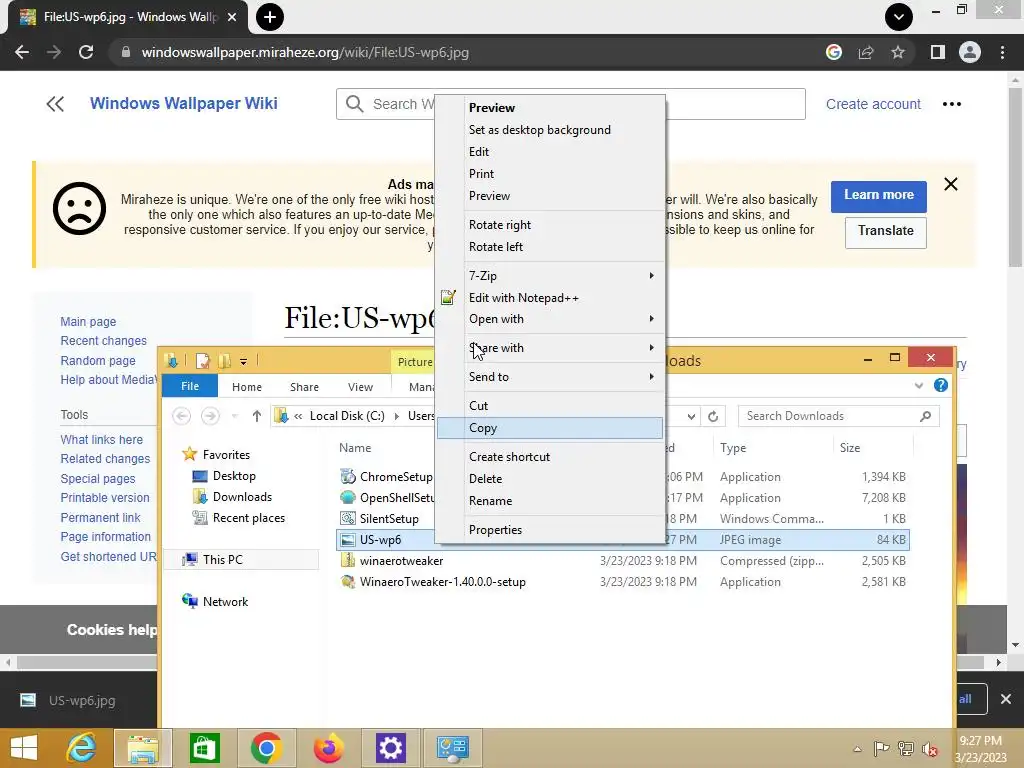Open Windows Store from taskbar

tap(204, 748)
